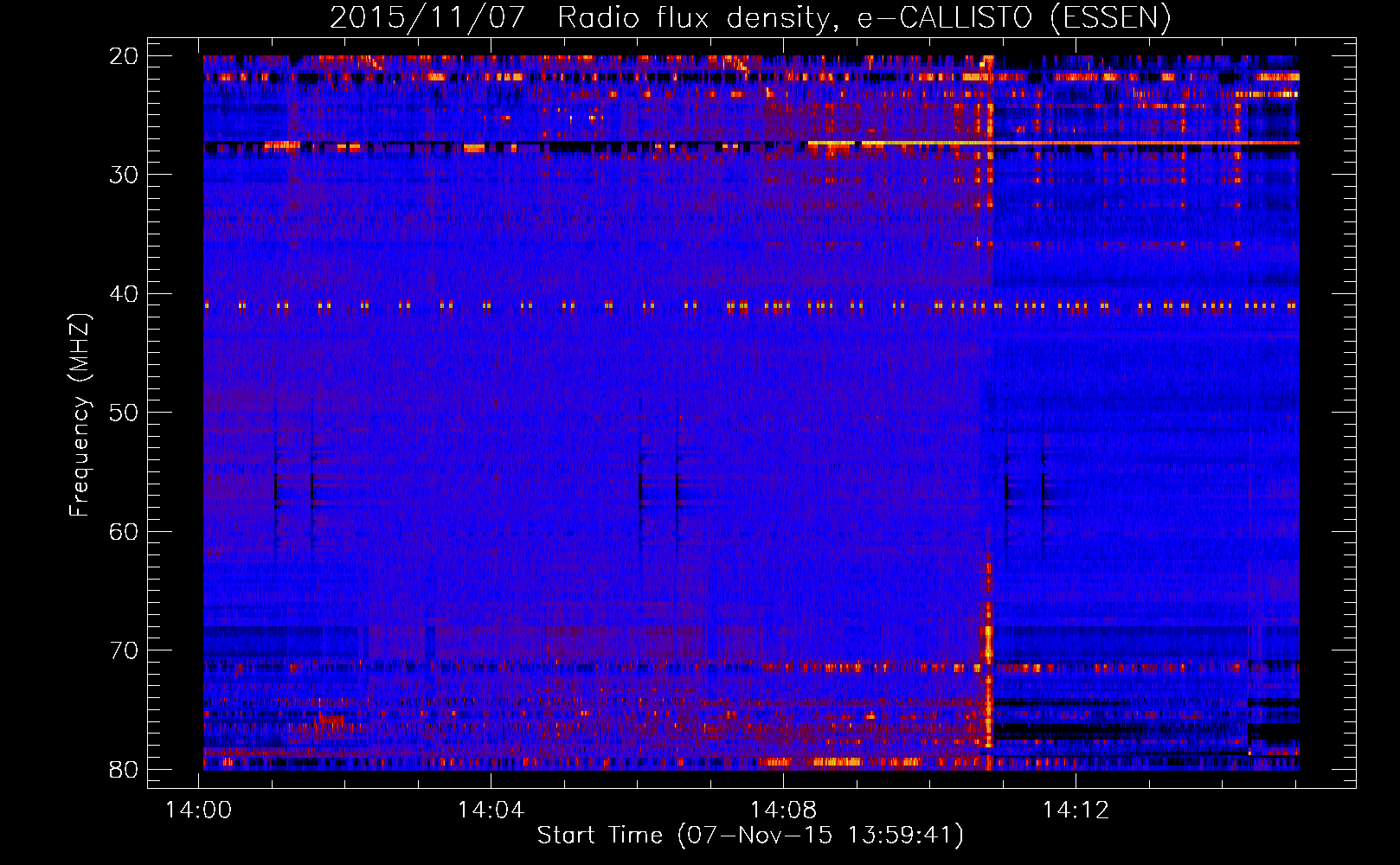Click the 'Frequency (MHZ)' axis label
Image resolution: width=1400 pixels, height=865 pixels.
(79, 414)
